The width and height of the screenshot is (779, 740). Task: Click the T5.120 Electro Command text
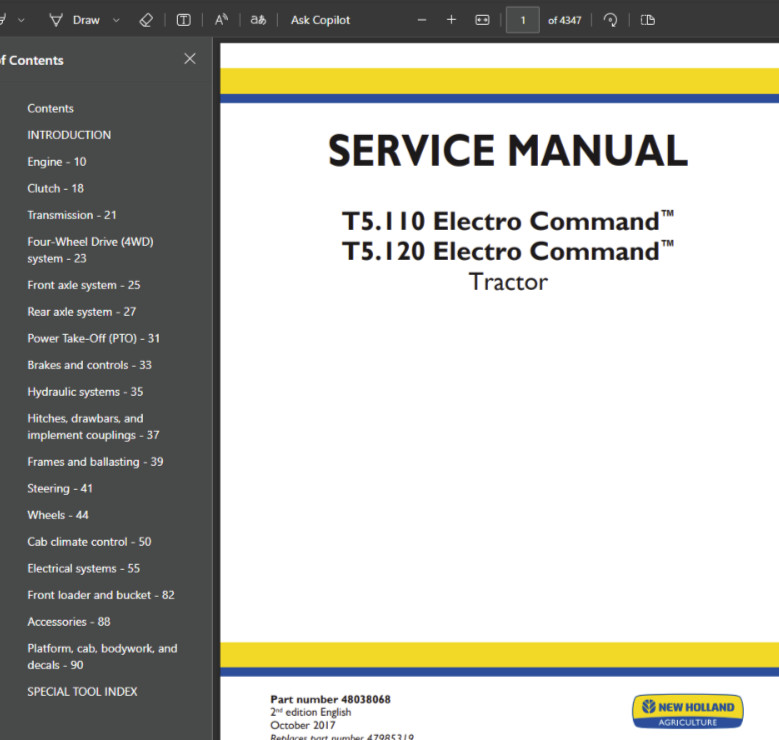(507, 251)
